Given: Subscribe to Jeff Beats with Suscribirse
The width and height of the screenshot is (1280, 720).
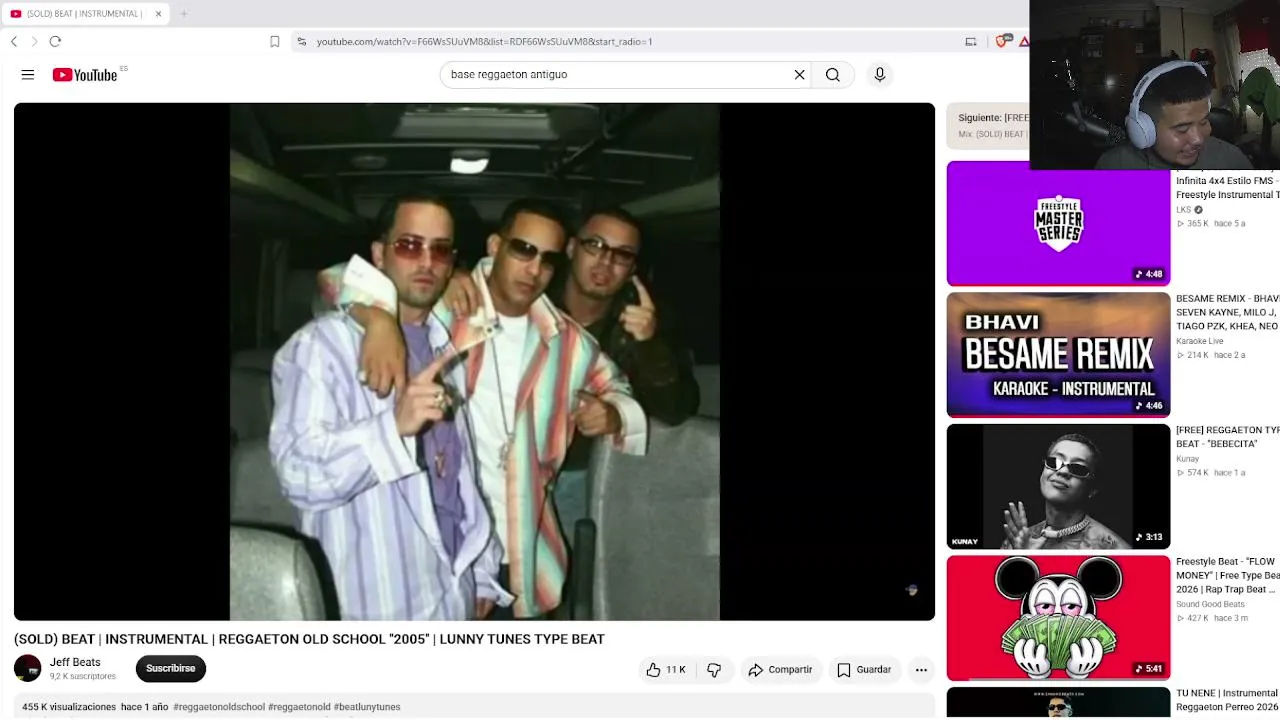Looking at the screenshot, I should [x=171, y=668].
